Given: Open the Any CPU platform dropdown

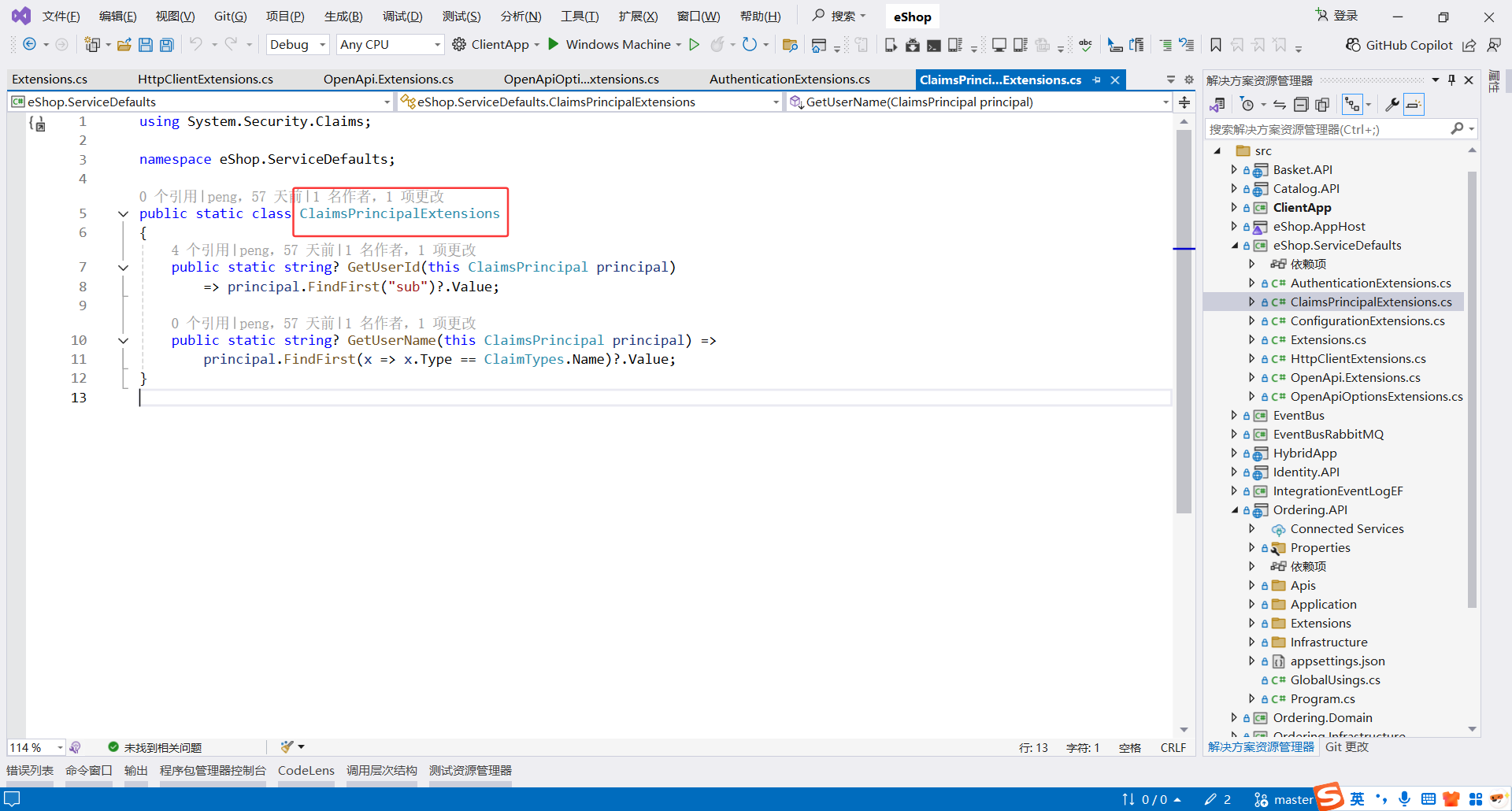Looking at the screenshot, I should (390, 45).
